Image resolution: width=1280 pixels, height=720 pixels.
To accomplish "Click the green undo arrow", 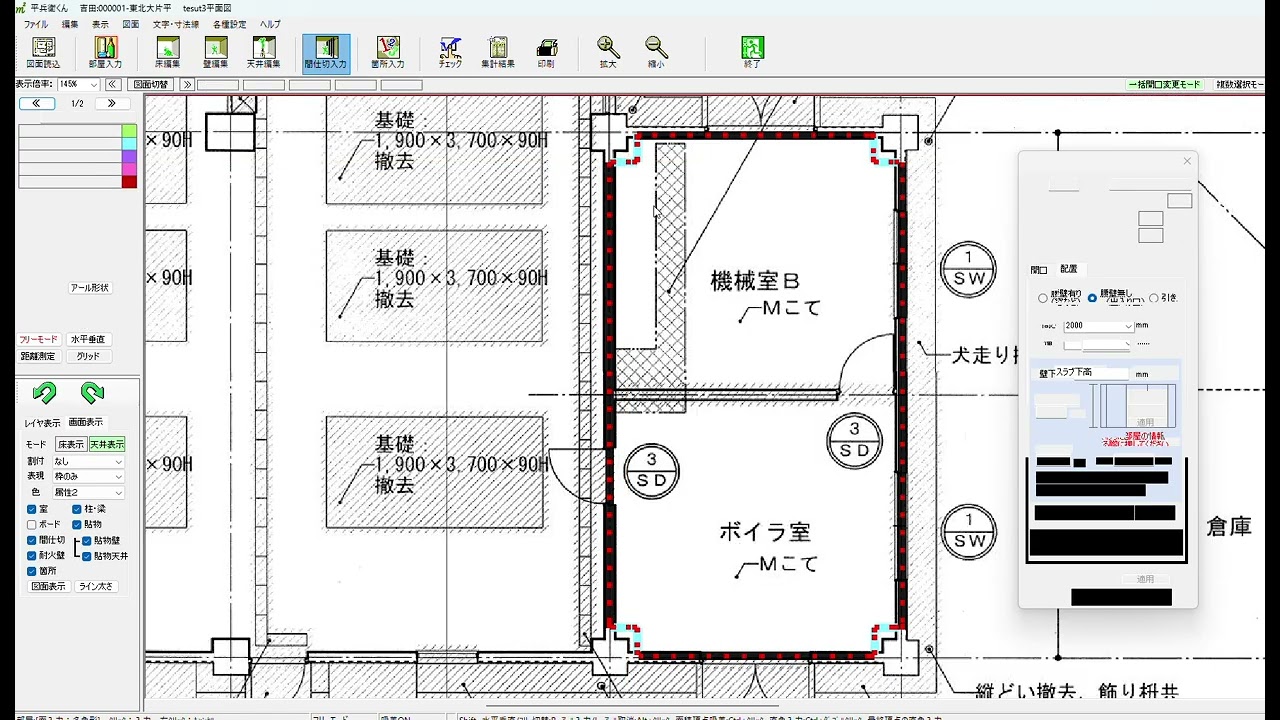I will coord(44,393).
